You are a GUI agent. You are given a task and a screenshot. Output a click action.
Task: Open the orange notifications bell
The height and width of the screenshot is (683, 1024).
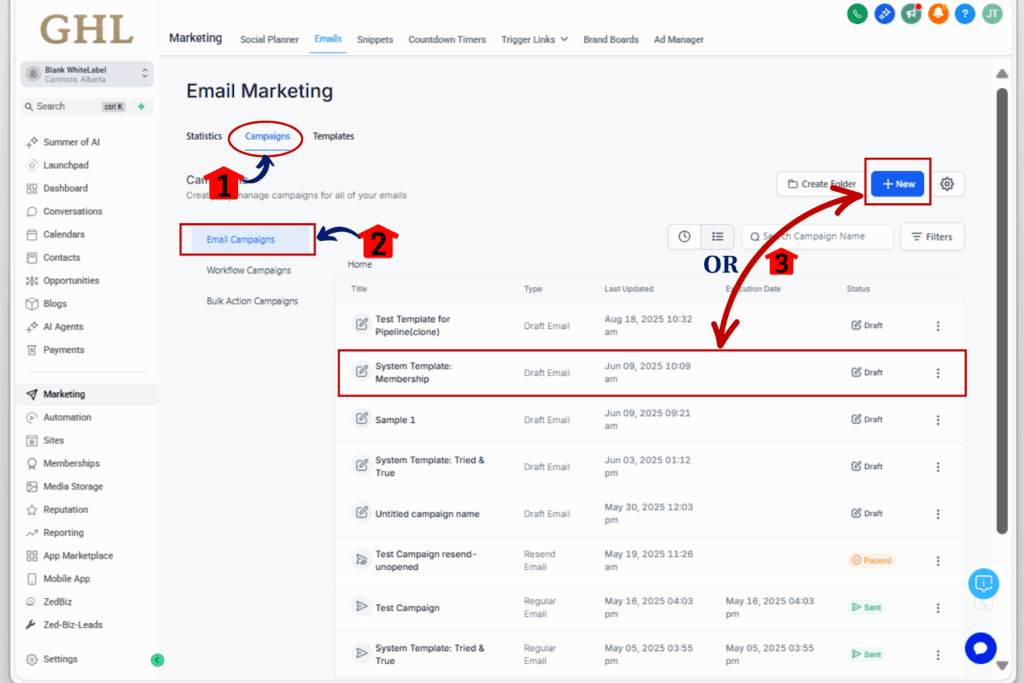pos(938,13)
